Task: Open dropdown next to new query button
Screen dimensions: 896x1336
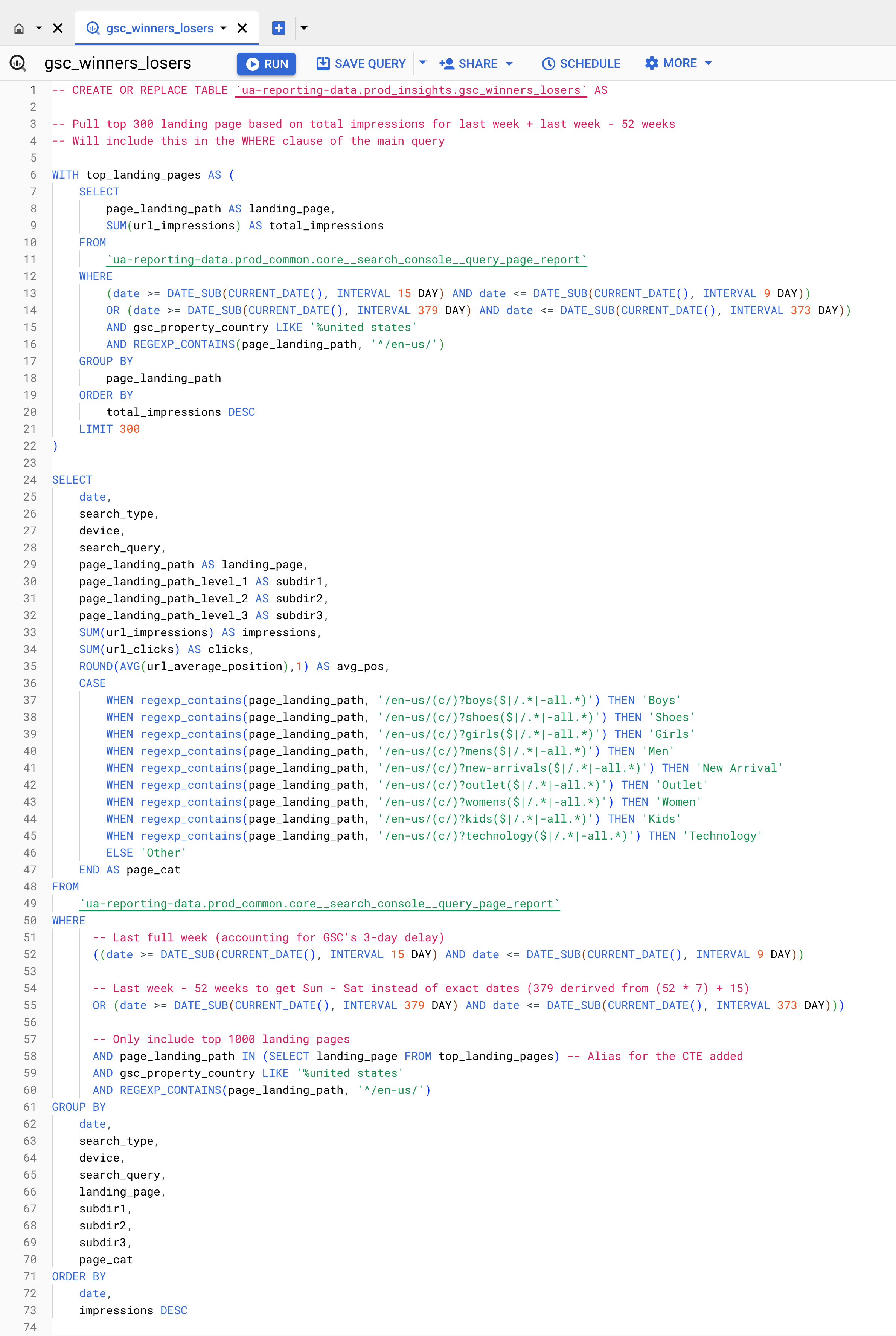Action: pyautogui.click(x=304, y=28)
